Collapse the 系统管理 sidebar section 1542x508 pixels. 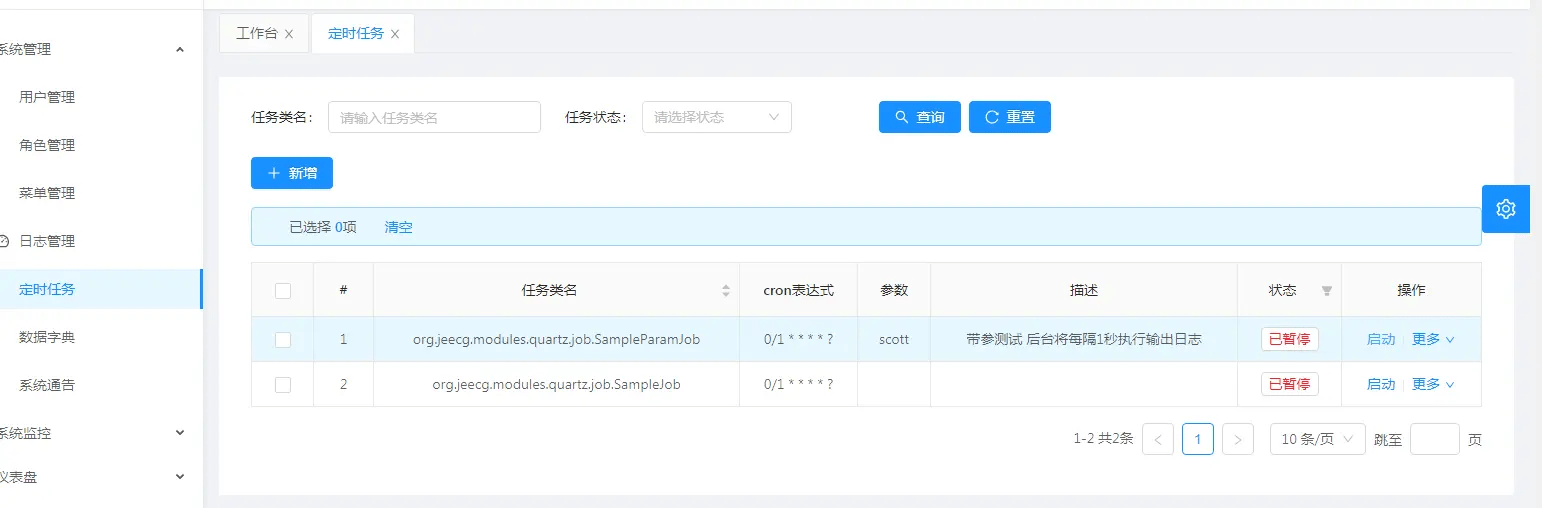coord(180,49)
